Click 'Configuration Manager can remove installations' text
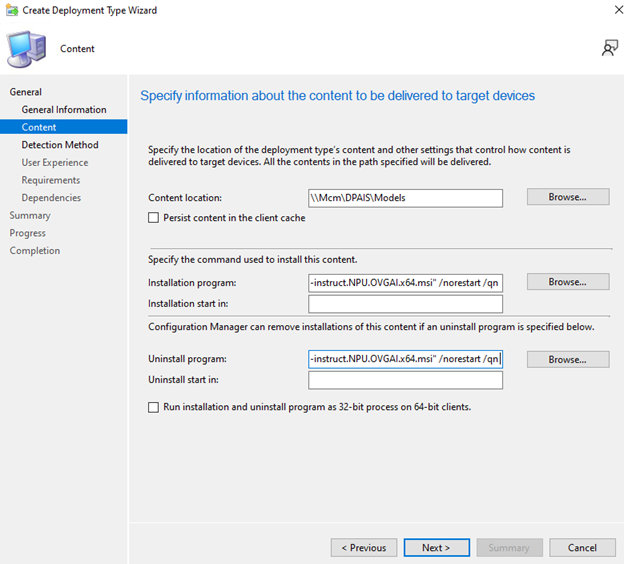Image resolution: width=624 pixels, height=564 pixels. 371,327
